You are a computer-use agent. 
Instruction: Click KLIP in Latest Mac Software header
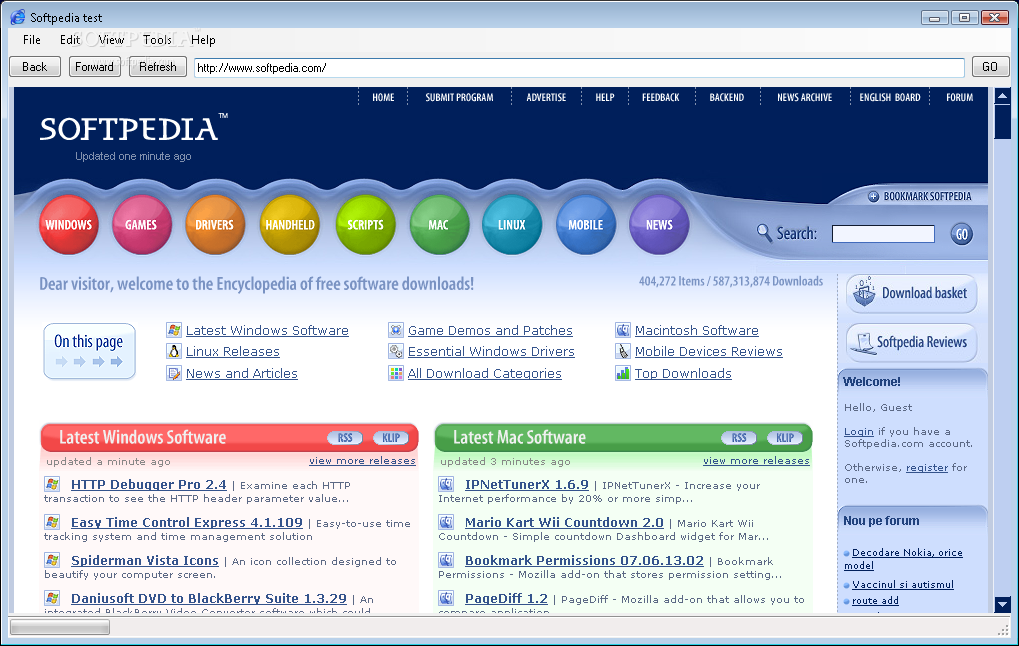coord(785,438)
